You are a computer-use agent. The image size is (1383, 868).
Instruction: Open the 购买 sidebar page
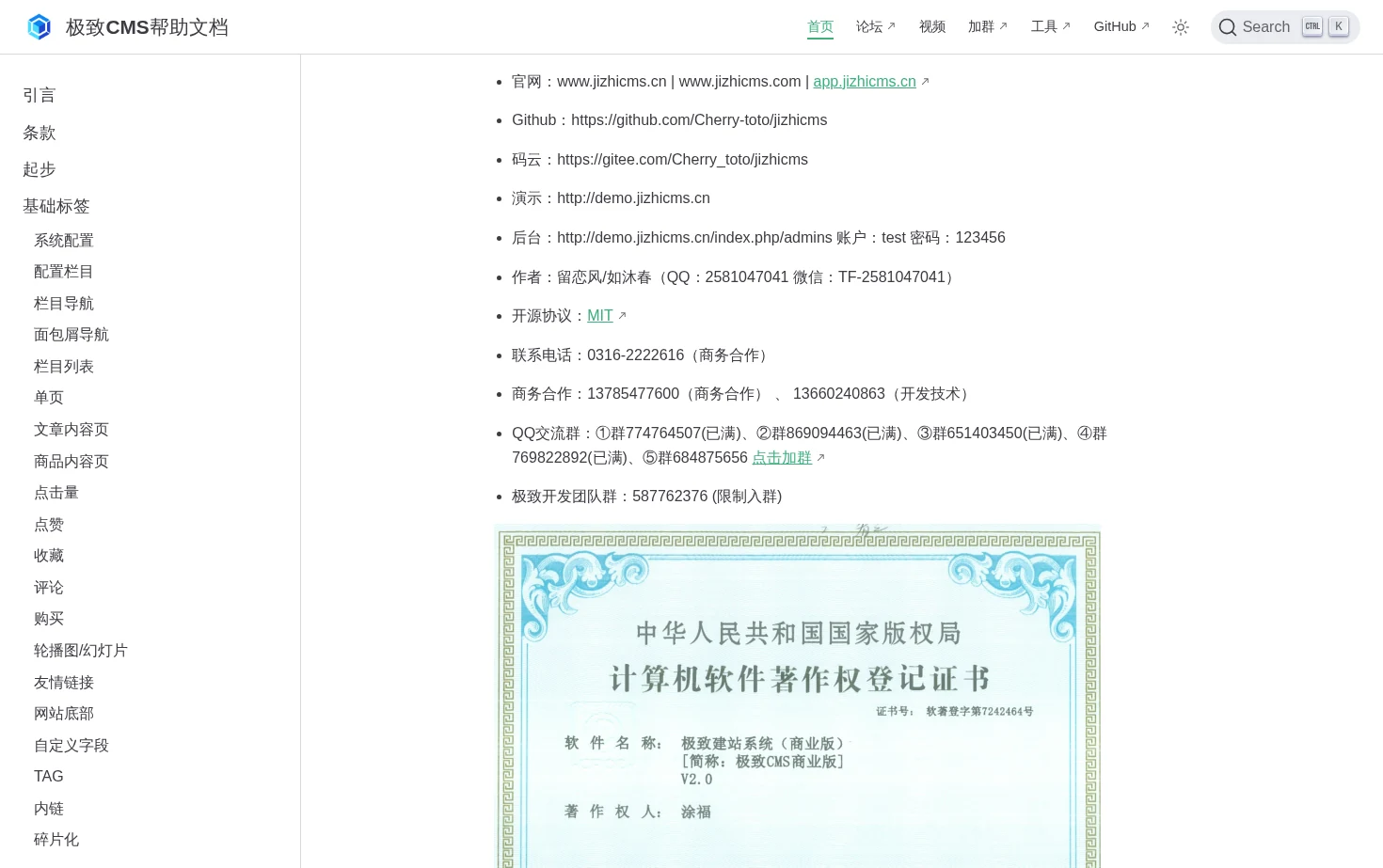pyautogui.click(x=49, y=619)
